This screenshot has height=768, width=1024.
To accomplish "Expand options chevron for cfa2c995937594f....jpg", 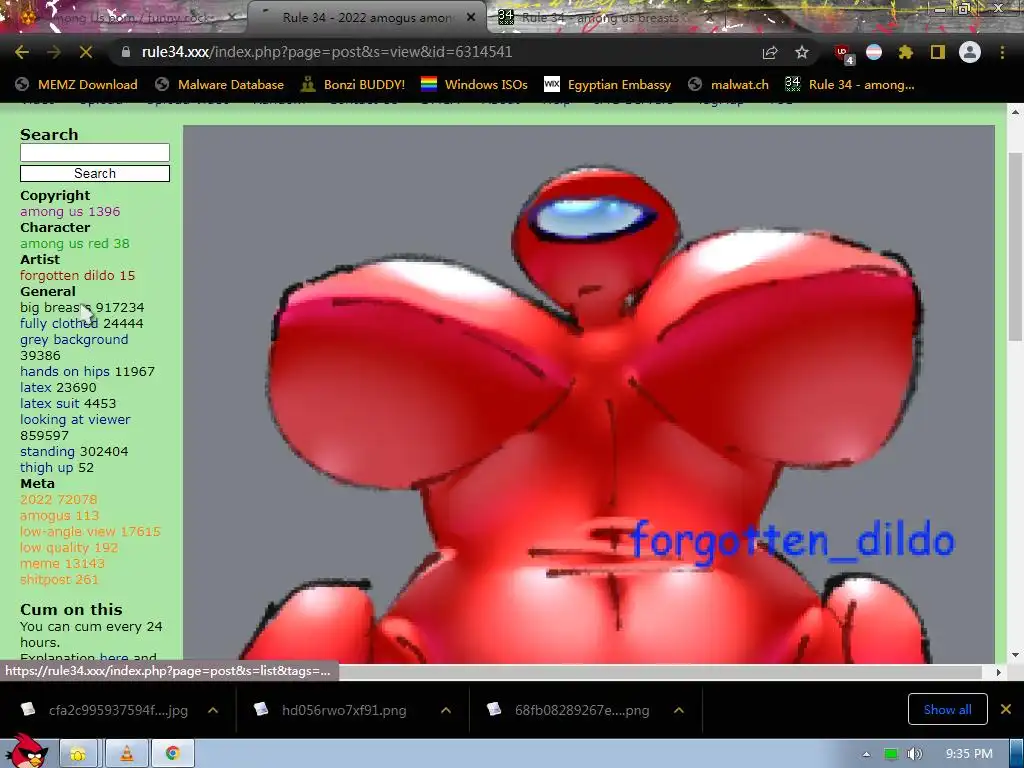I will [213, 710].
